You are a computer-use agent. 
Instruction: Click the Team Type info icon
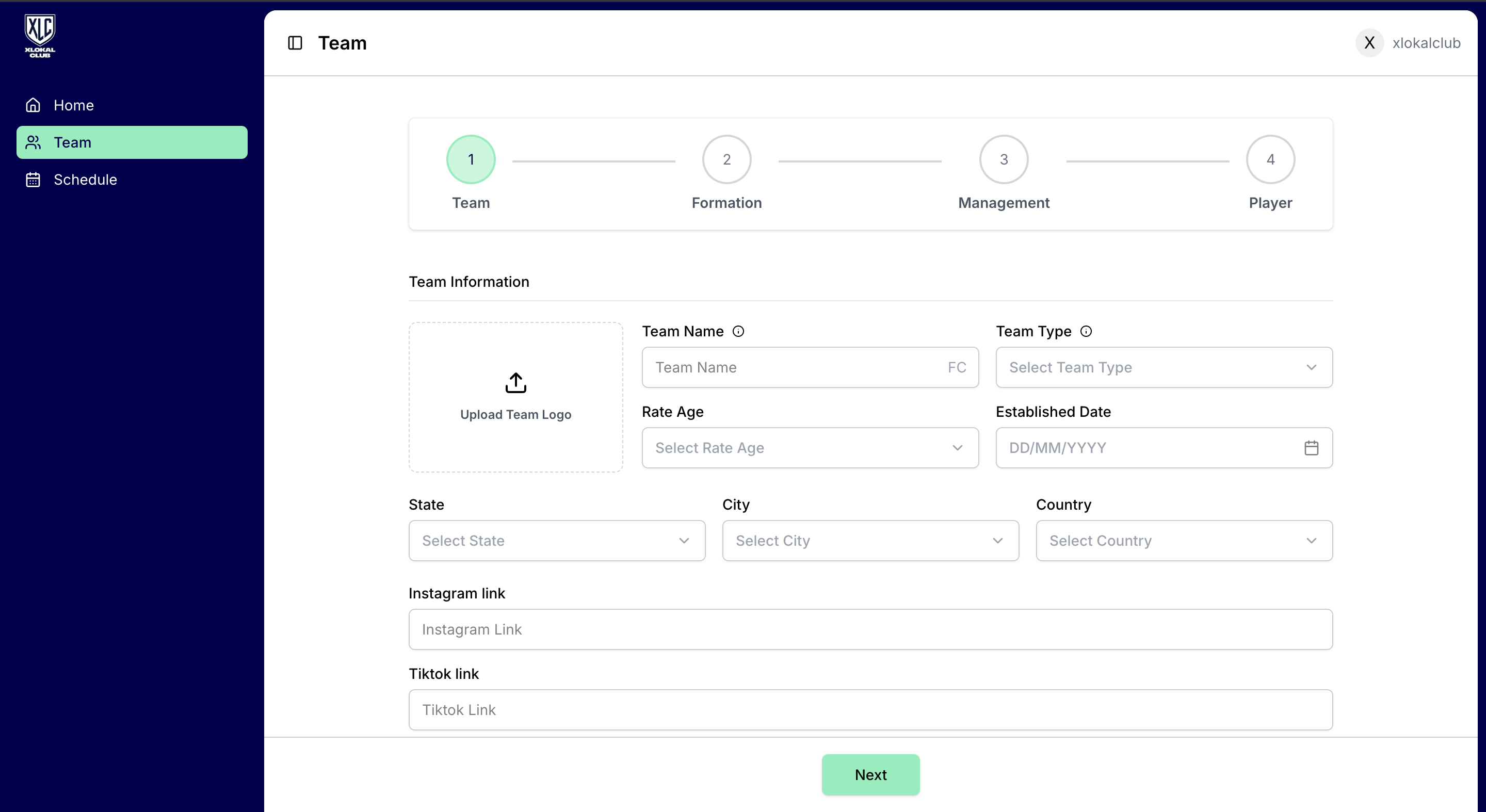pos(1086,331)
